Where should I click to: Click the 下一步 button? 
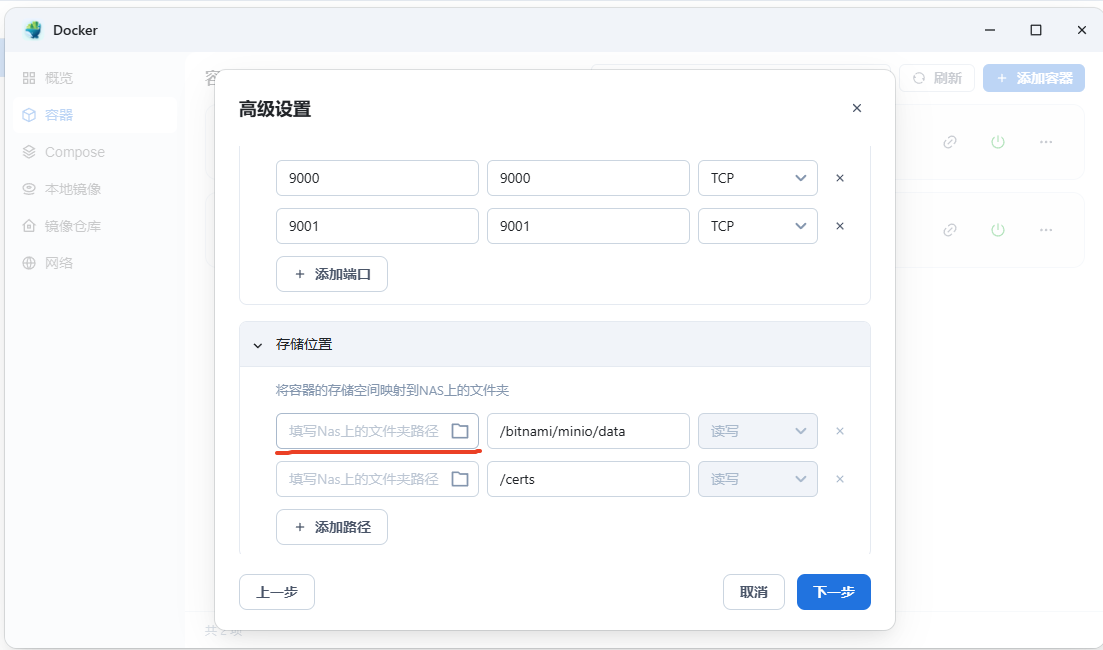point(833,592)
